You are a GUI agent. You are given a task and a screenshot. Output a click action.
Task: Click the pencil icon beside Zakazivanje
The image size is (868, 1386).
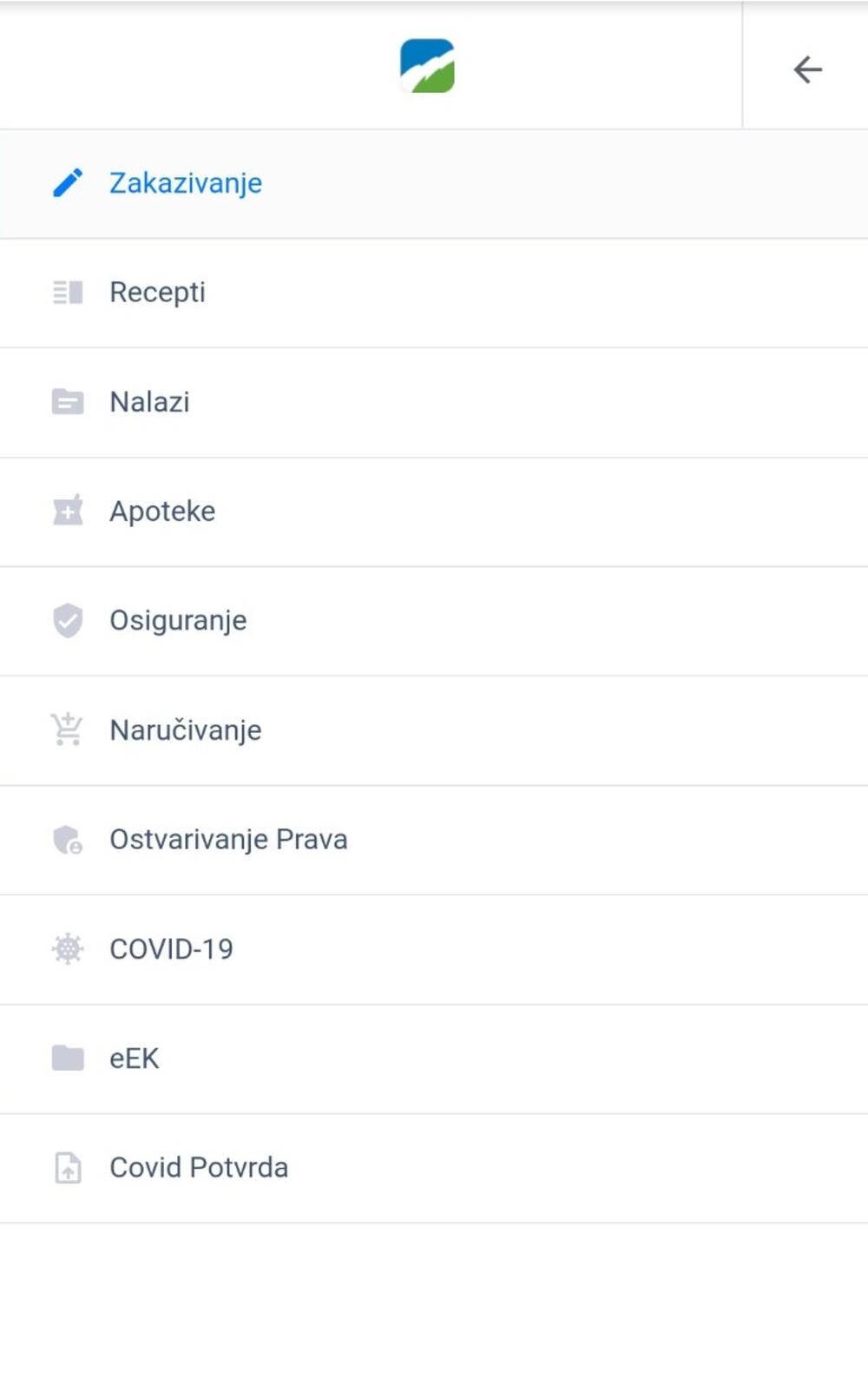[68, 183]
